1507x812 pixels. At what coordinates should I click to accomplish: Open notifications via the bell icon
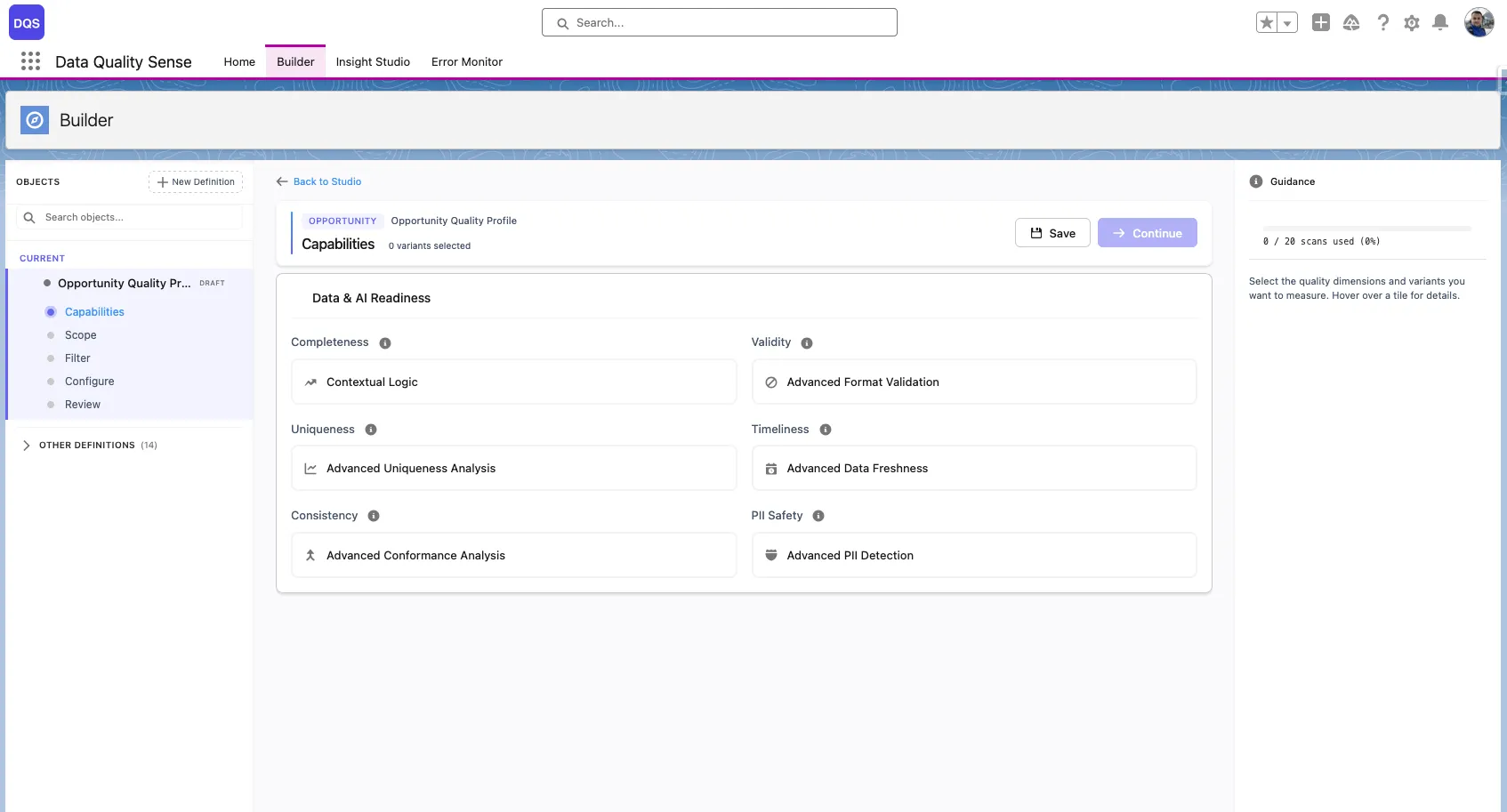1440,22
